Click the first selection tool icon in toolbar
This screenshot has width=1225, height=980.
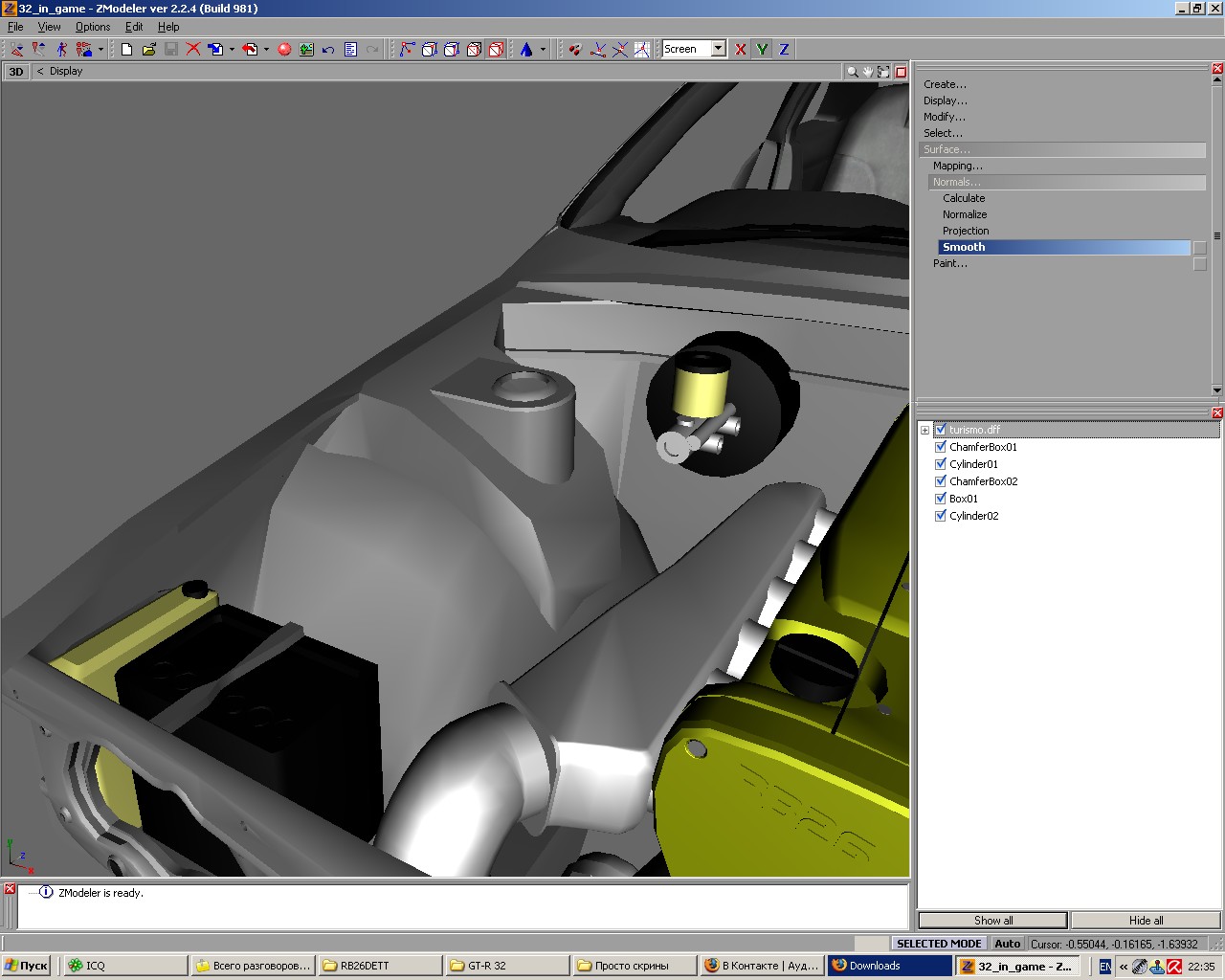click(17, 49)
